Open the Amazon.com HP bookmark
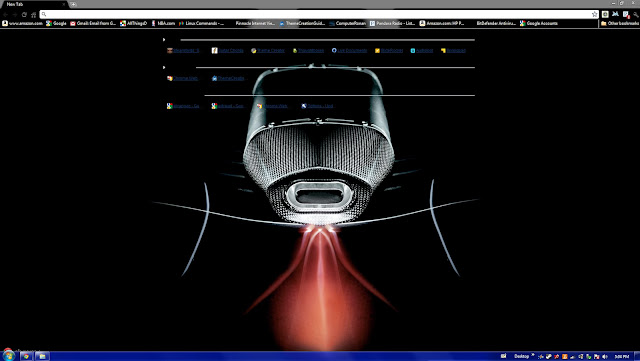This screenshot has width=640, height=361. [442, 23]
